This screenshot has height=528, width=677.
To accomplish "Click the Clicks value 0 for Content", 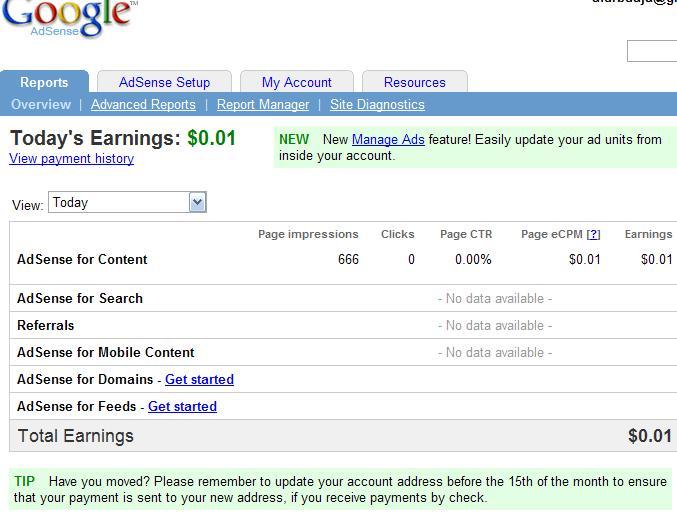I will [411, 259].
